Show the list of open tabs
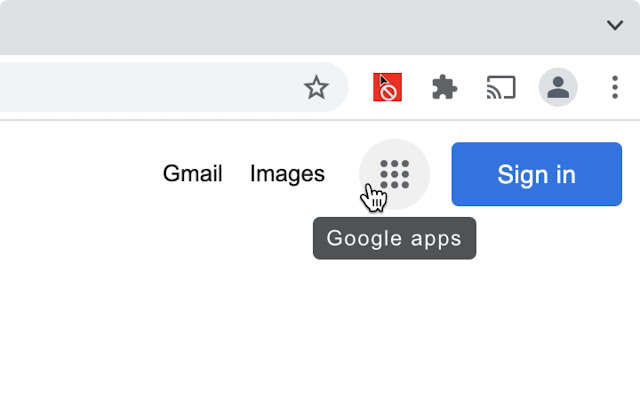This screenshot has width=640, height=400. point(615,25)
